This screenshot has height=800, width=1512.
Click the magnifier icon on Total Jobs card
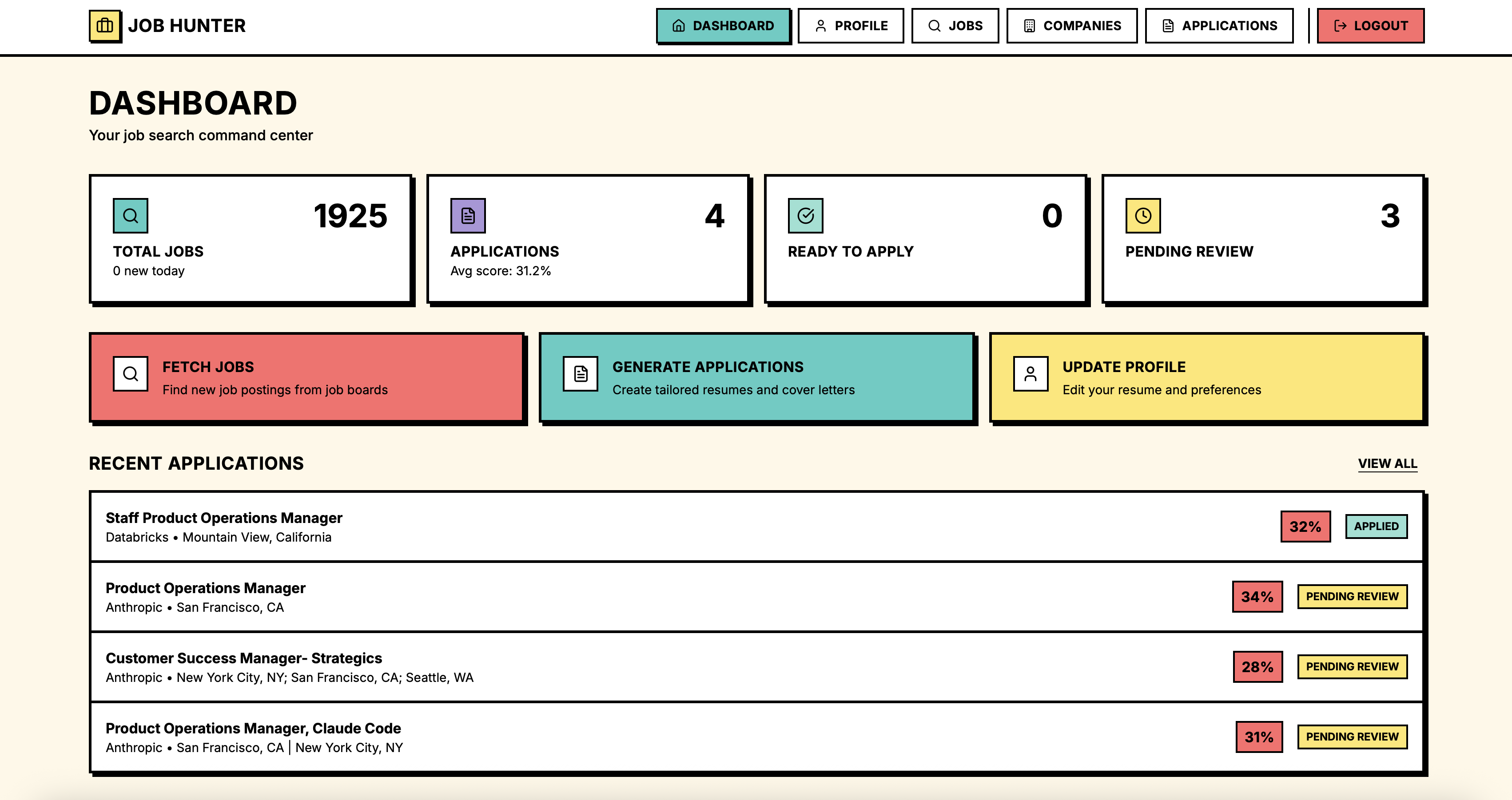point(130,216)
